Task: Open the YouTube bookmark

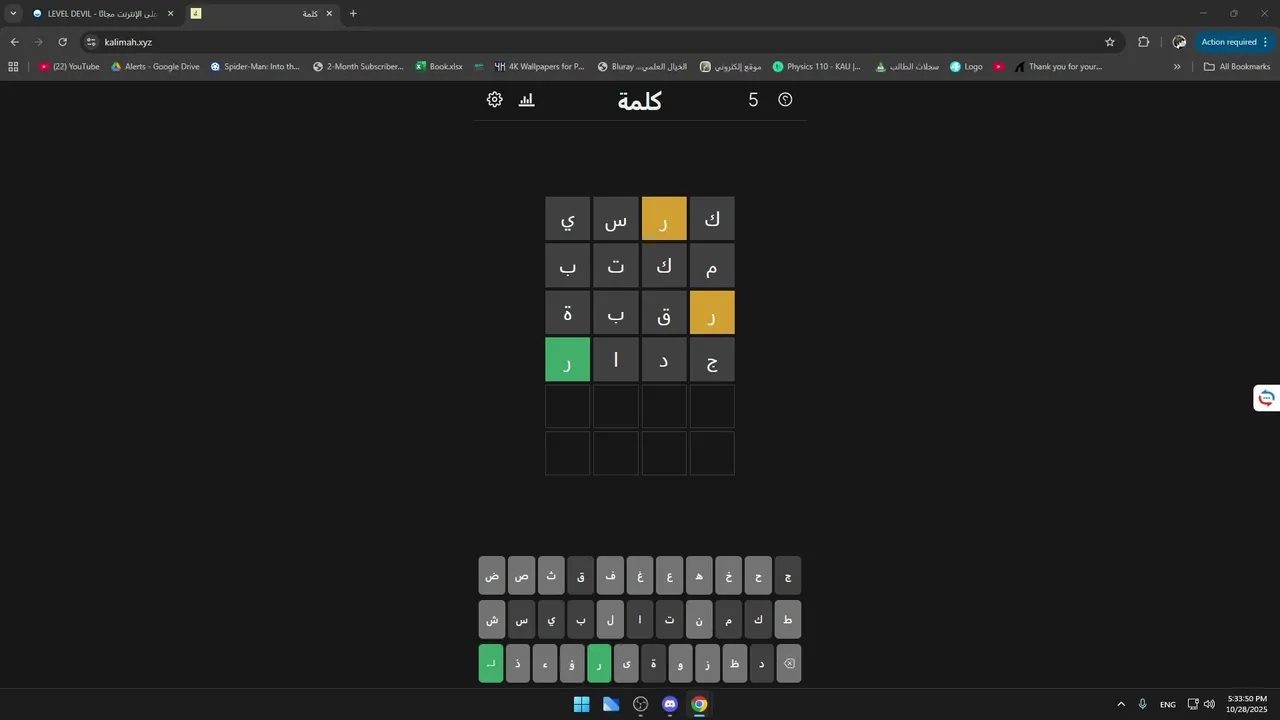Action: click(69, 67)
